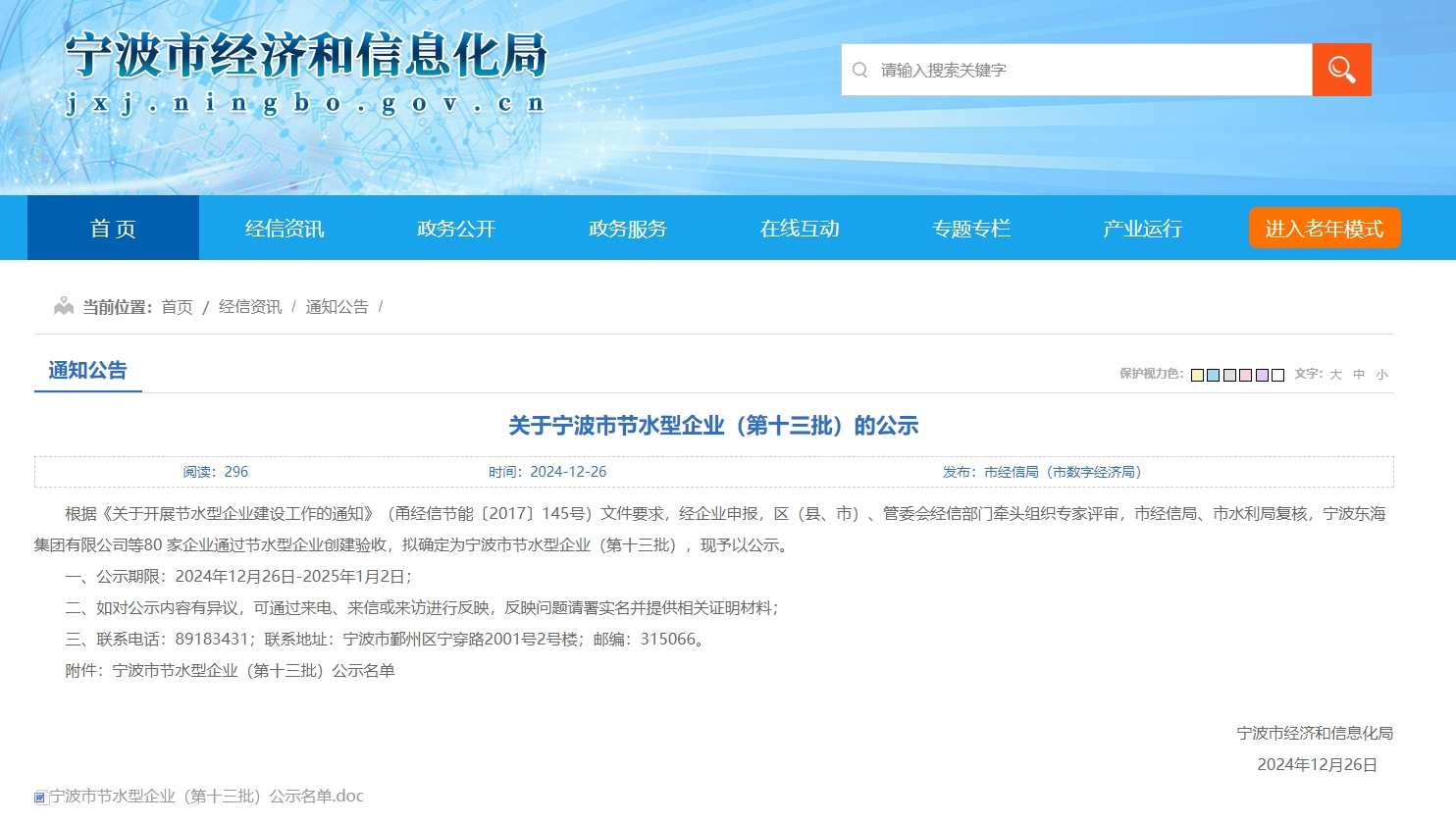1456x825 pixels.
Task: Select the pink eye-protection color
Action: [x=1246, y=375]
